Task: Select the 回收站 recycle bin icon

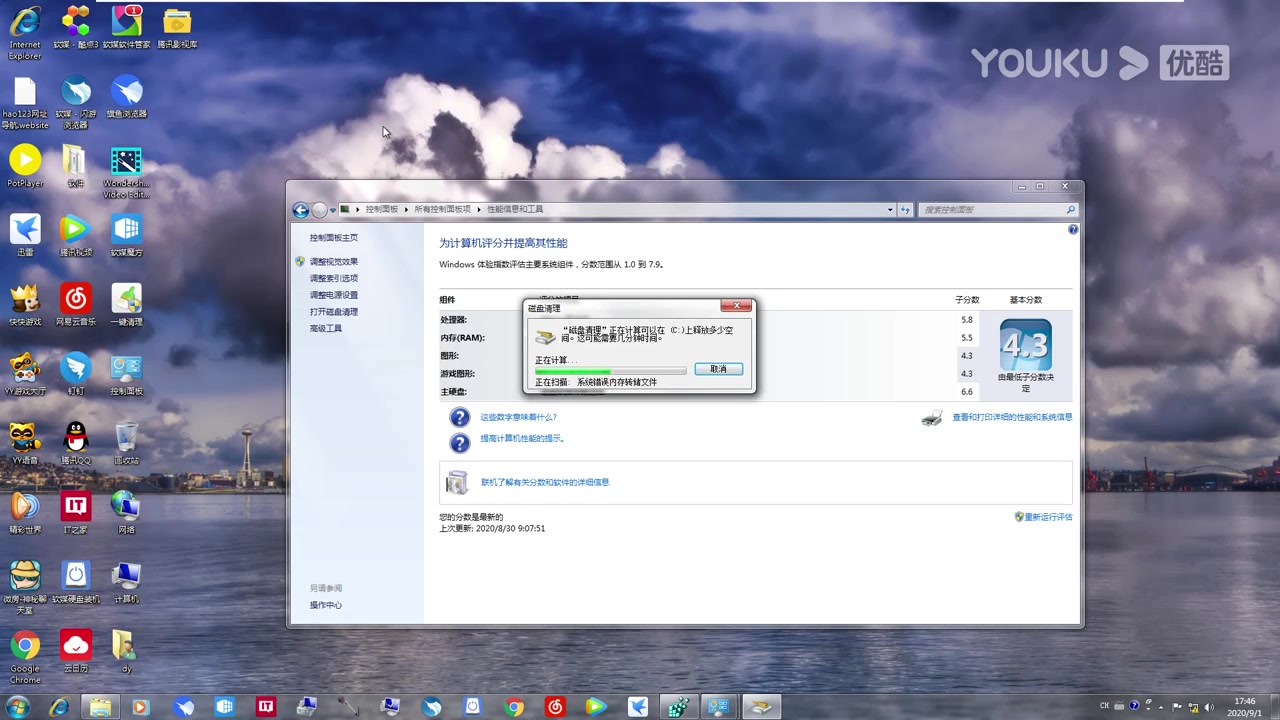Action: pos(126,443)
